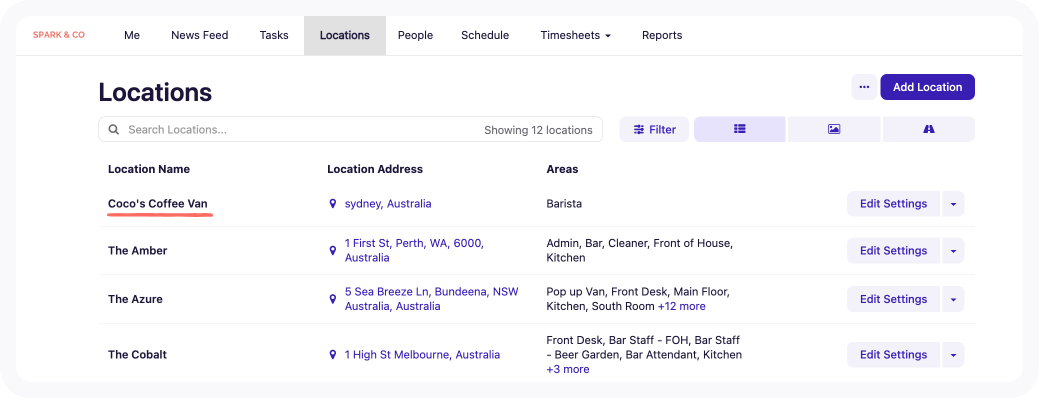
Task: Click the Locations page heading
Action: (x=155, y=93)
